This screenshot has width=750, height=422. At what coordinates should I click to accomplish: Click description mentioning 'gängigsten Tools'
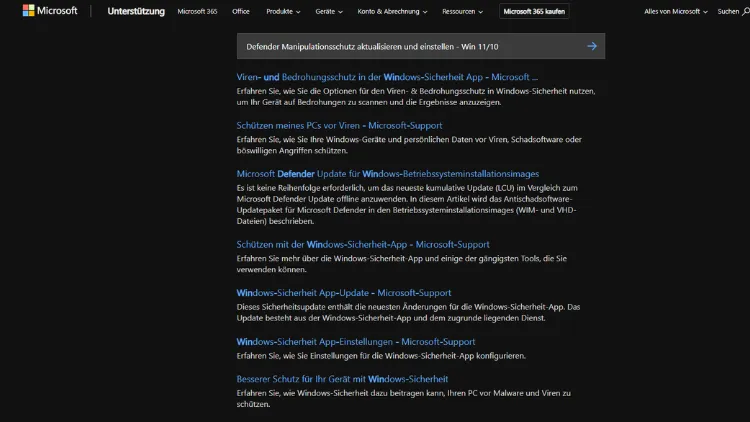401,264
